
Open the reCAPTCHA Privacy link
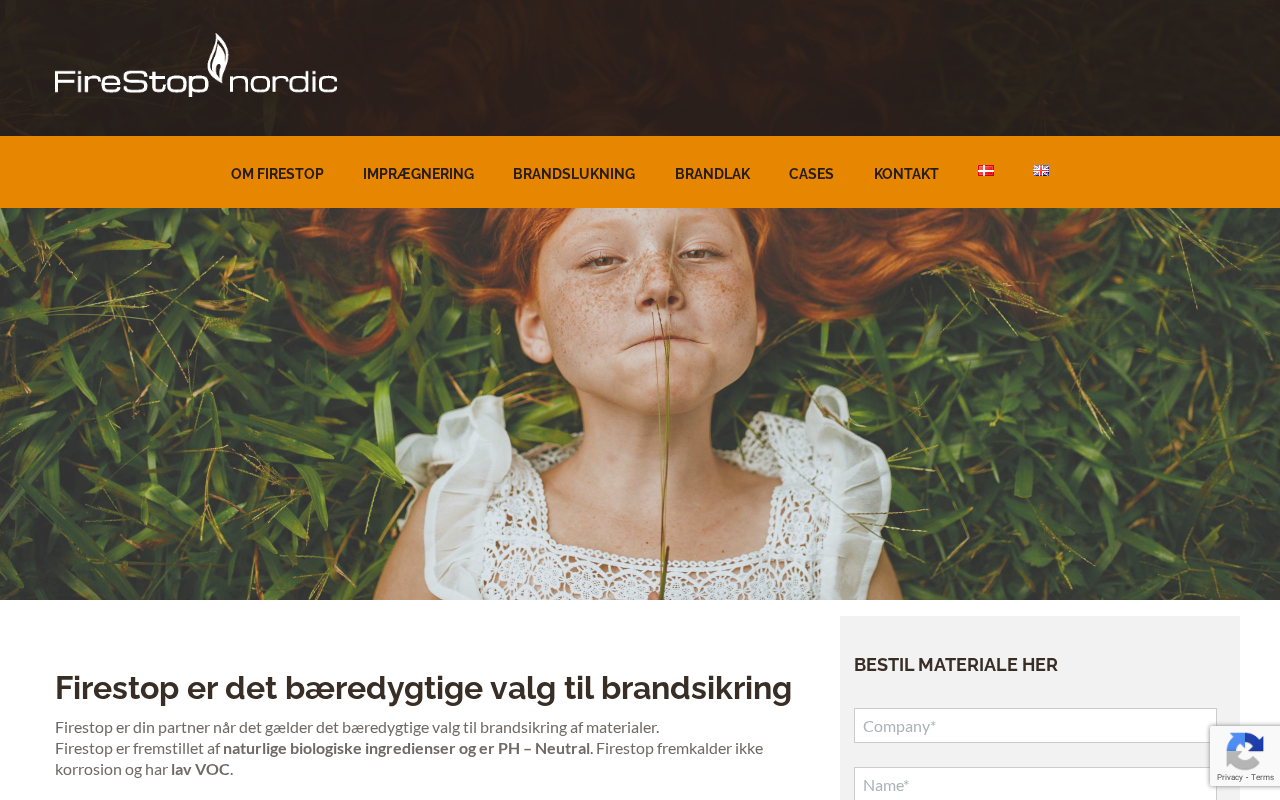[x=1229, y=777]
